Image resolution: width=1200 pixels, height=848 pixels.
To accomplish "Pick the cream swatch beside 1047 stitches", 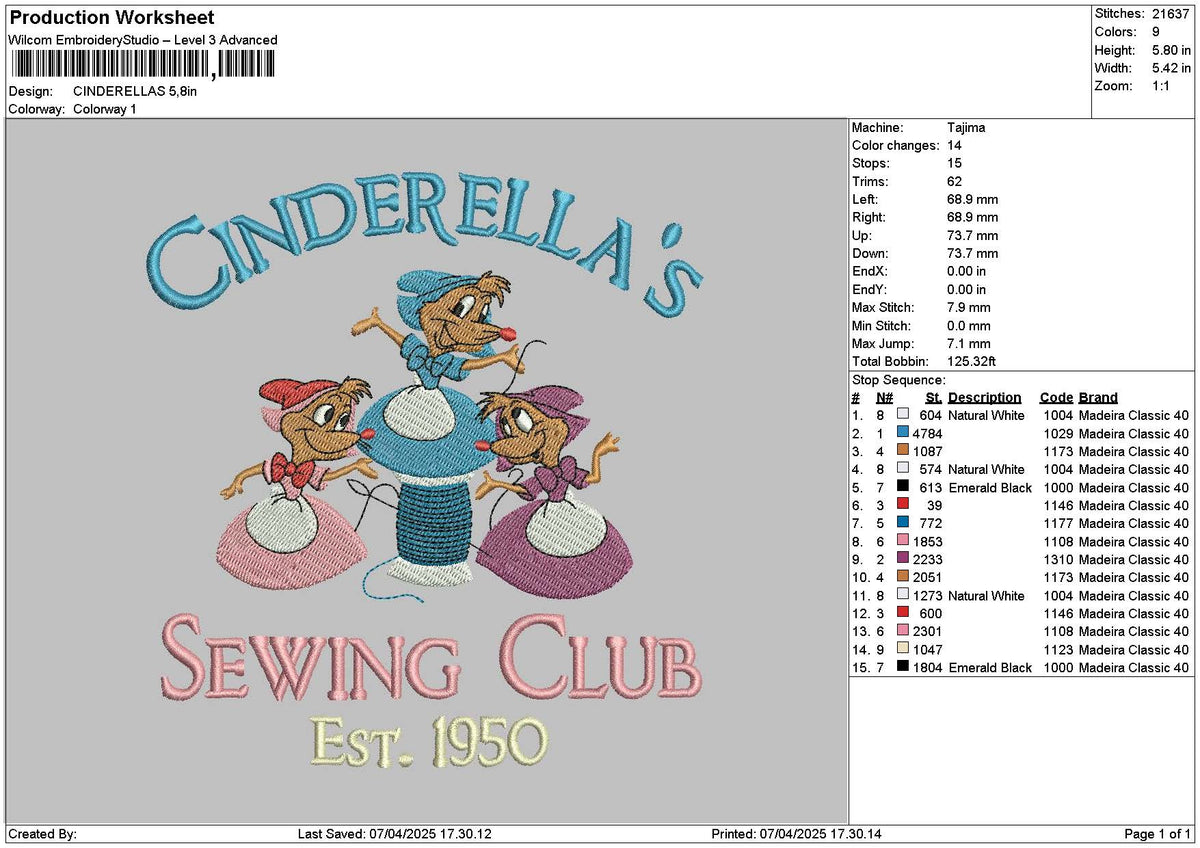I will click(x=903, y=648).
